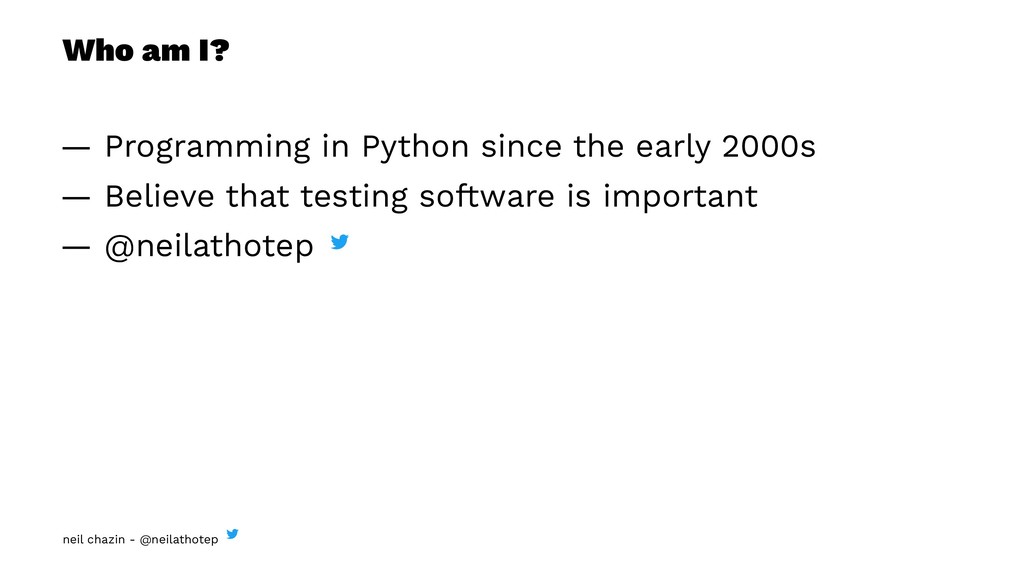Viewport: 1024px width, 576px height.
Task: Click the word "since" in the first bullet
Action: click(x=522, y=147)
